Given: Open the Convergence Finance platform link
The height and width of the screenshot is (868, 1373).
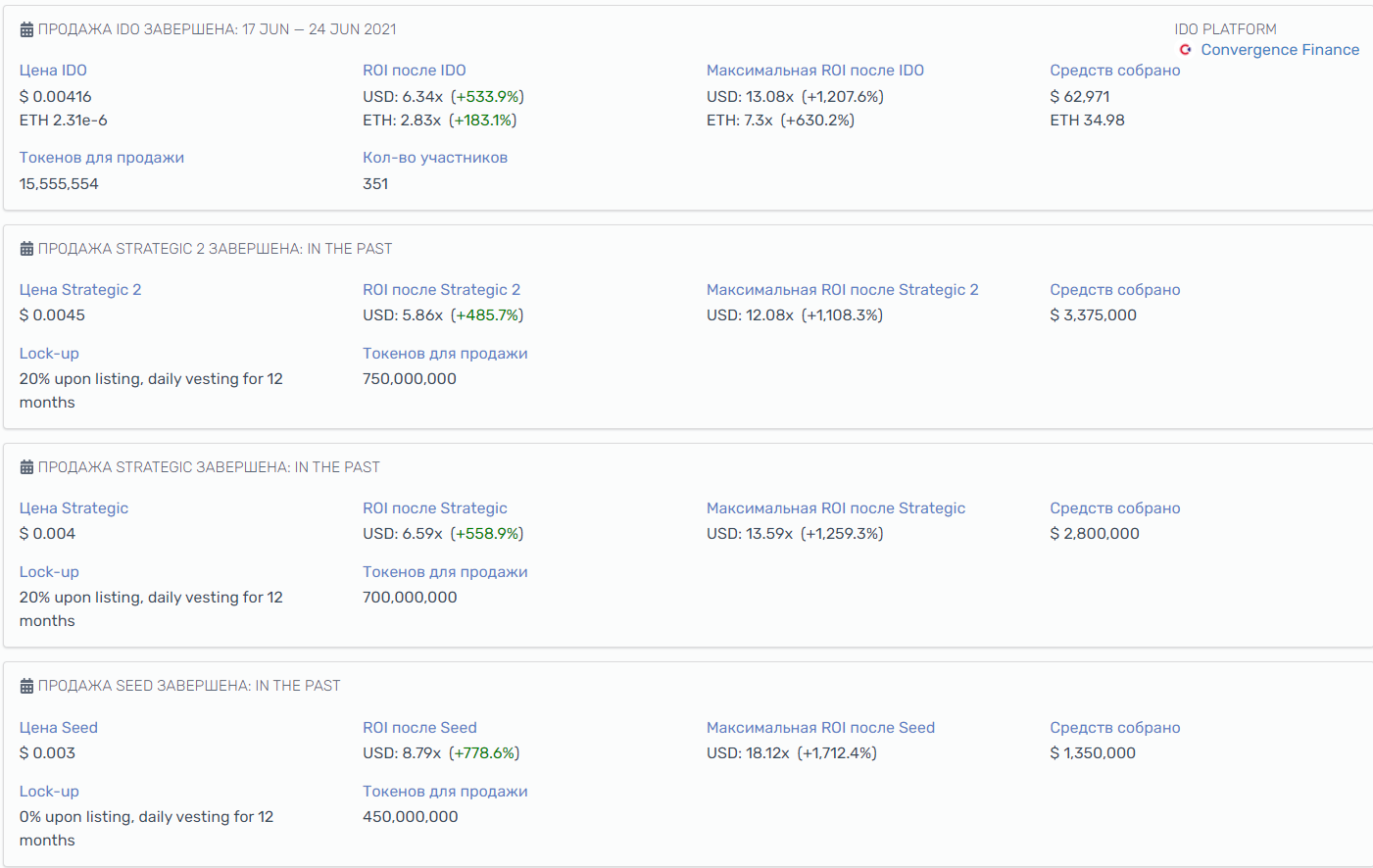Looking at the screenshot, I should point(1280,50).
